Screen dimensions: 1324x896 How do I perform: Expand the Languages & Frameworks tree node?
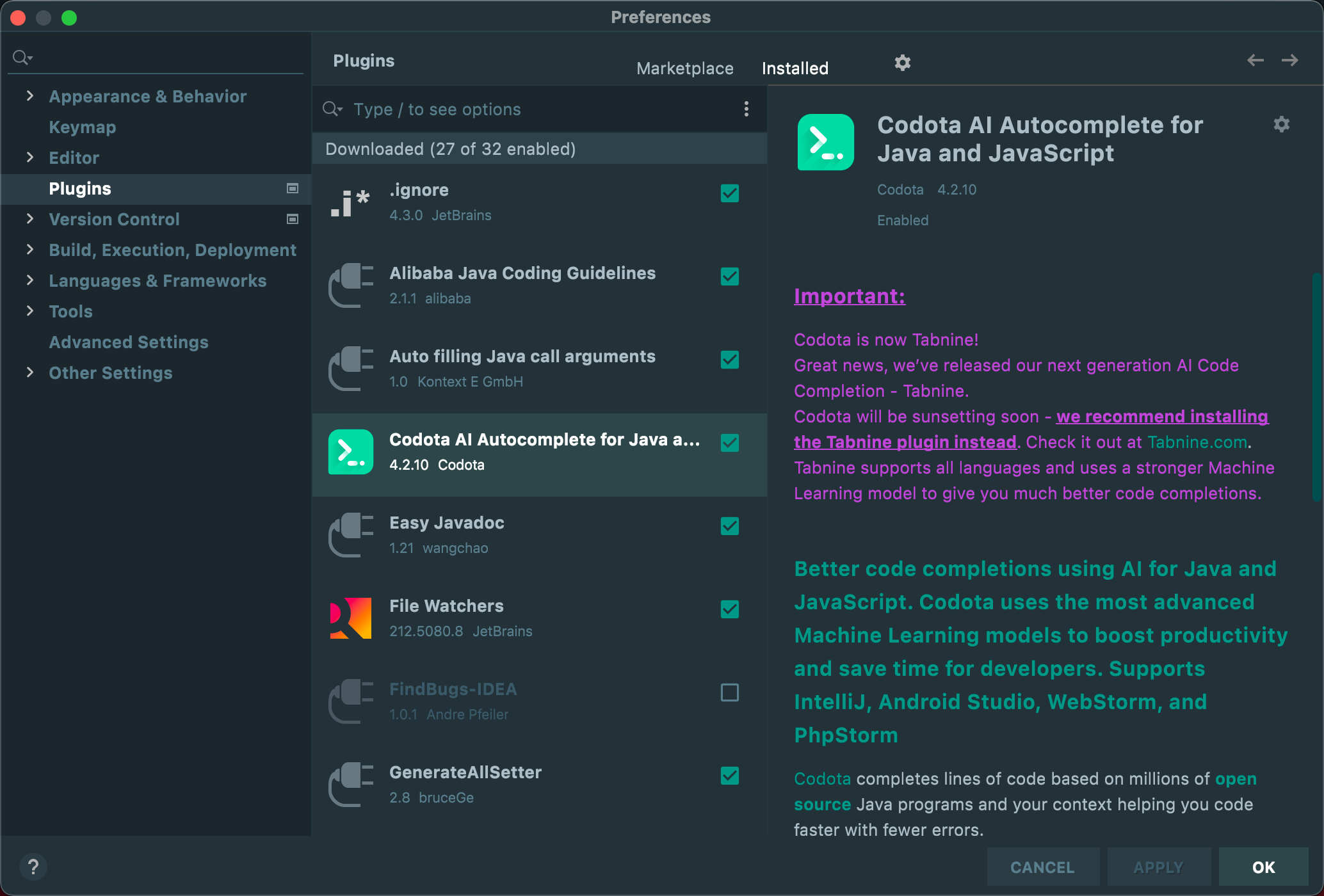tap(29, 280)
